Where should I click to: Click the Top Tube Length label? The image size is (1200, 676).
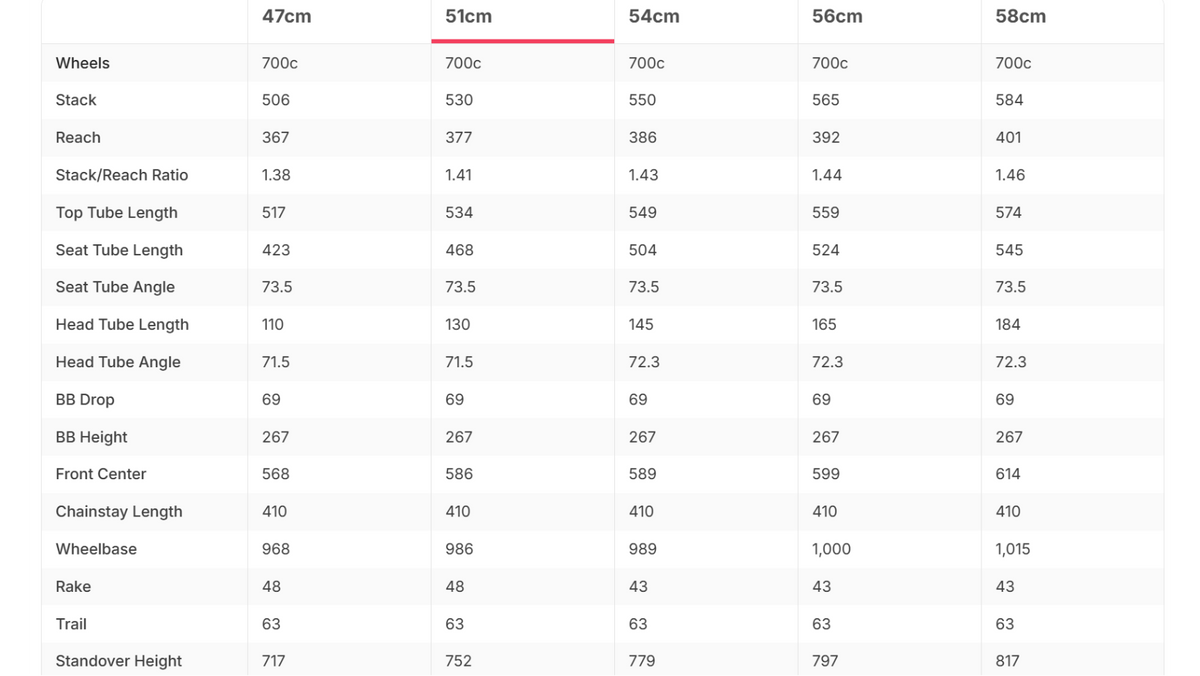pyautogui.click(x=117, y=213)
